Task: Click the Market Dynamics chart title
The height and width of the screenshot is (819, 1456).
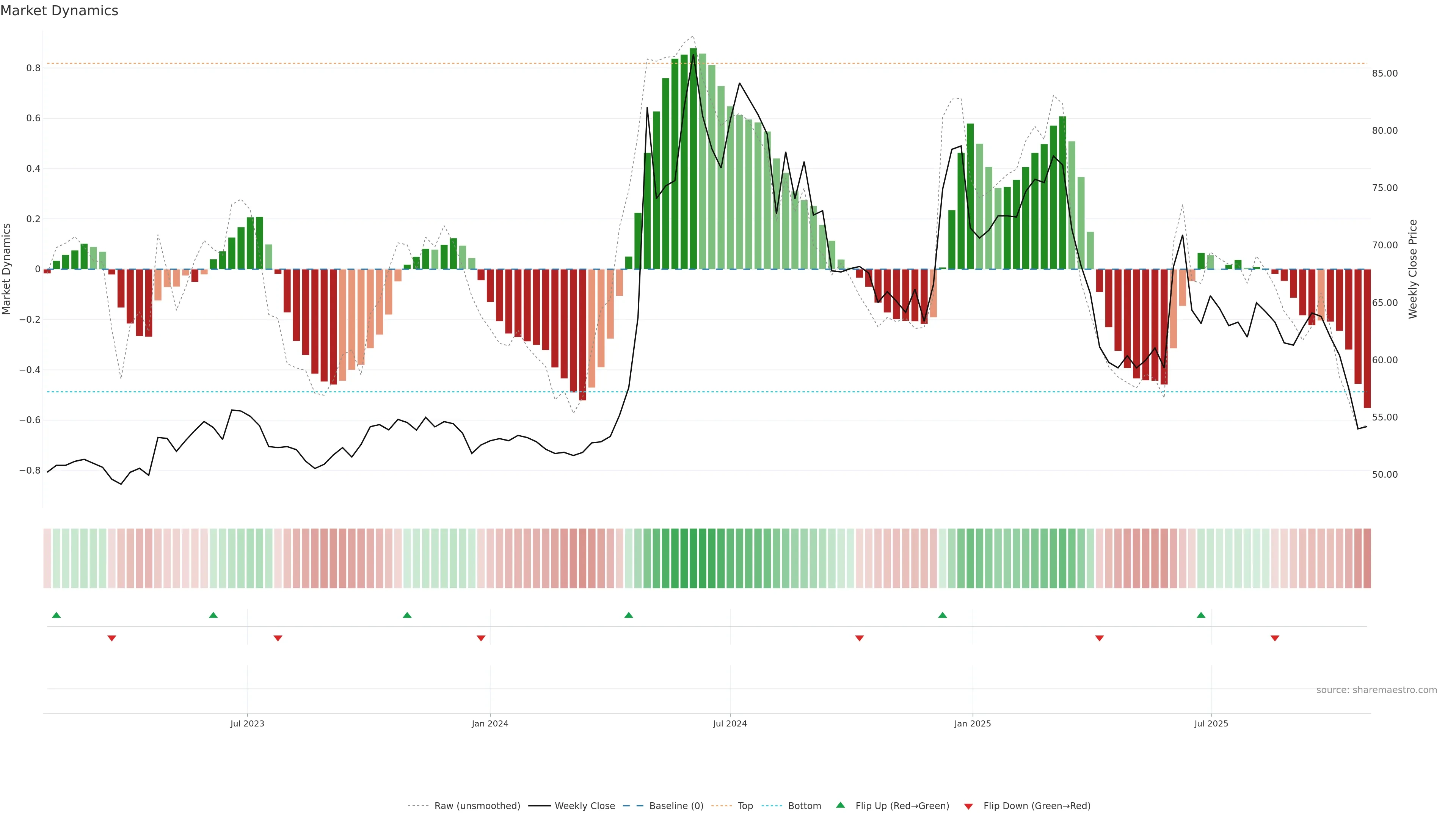Action: coord(60,11)
